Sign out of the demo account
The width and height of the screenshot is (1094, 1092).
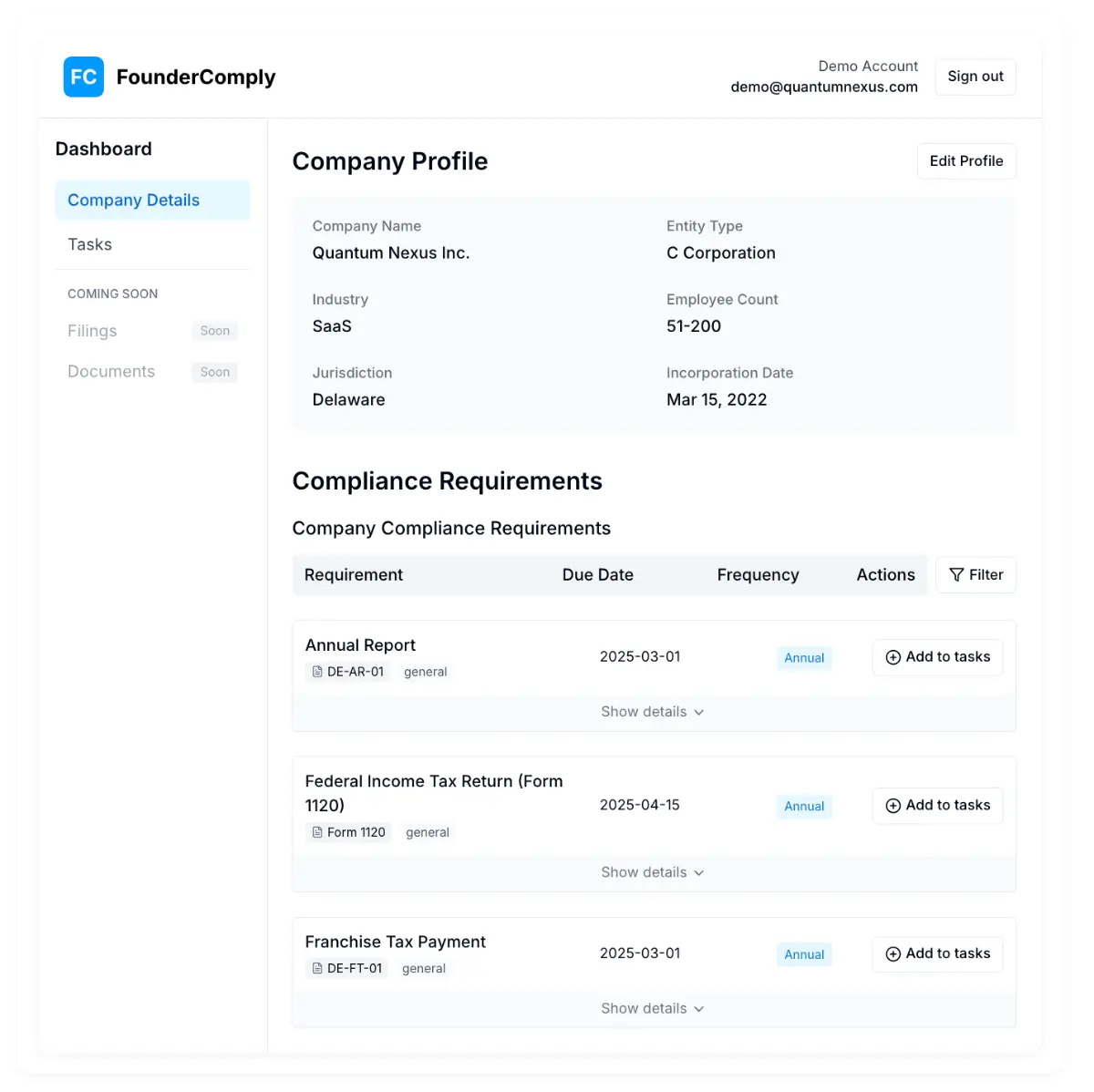point(975,77)
